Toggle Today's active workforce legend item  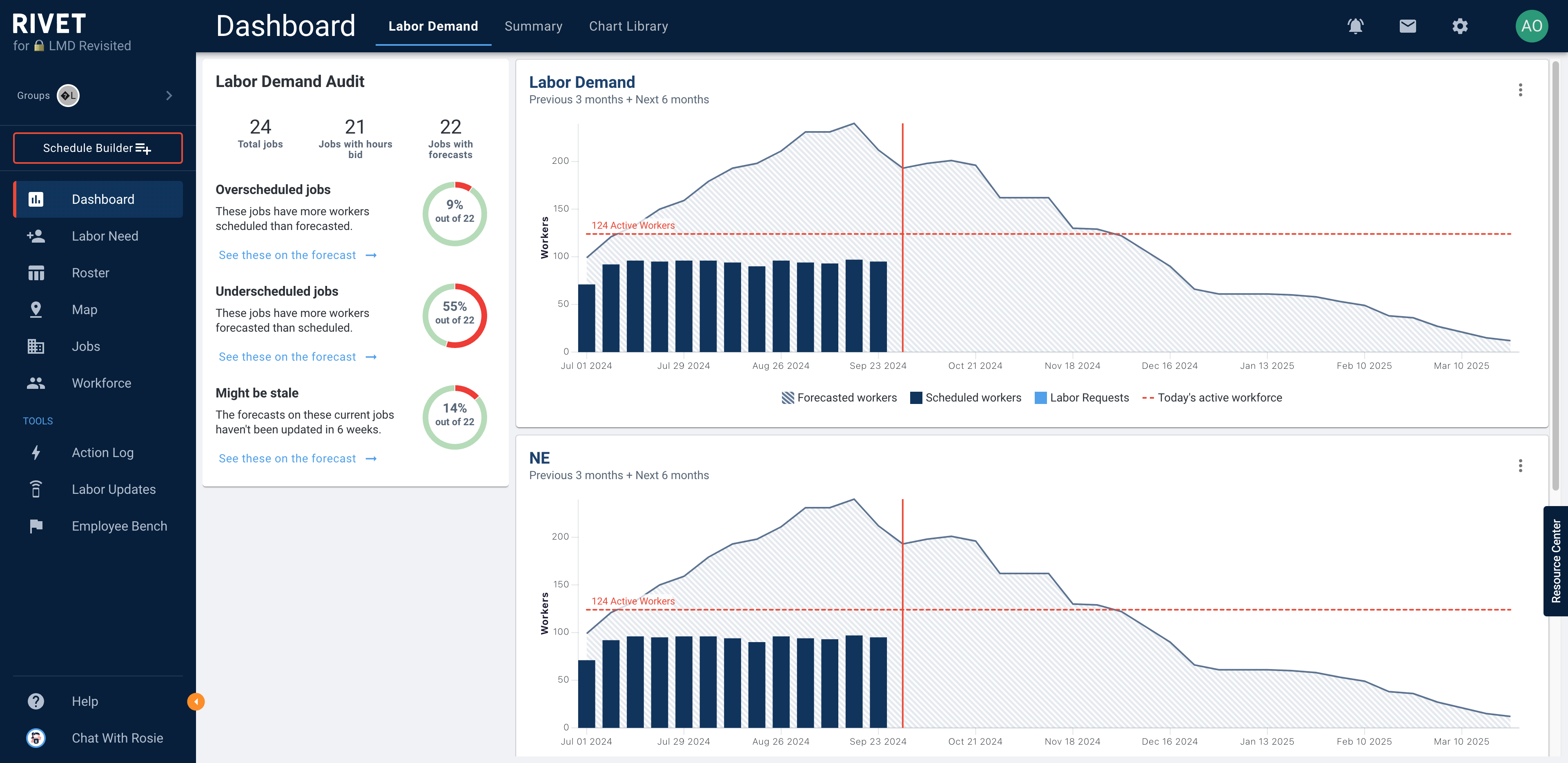coord(1212,398)
